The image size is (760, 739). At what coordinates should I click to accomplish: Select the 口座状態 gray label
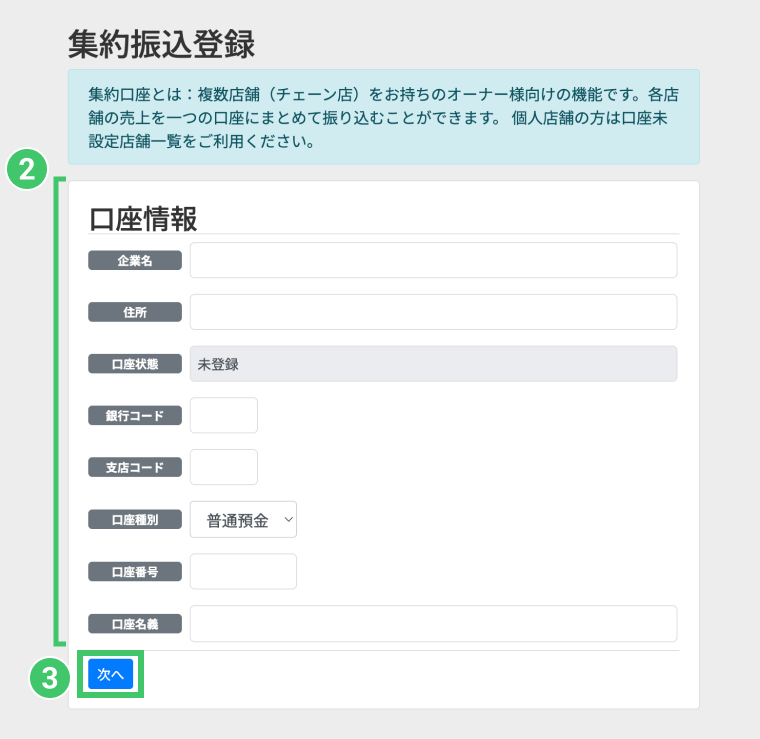point(135,364)
